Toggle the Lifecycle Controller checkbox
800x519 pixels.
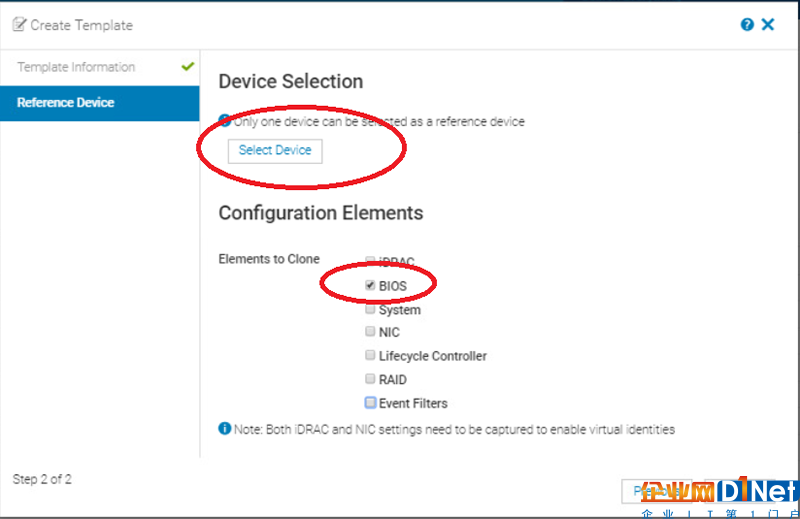(x=370, y=355)
